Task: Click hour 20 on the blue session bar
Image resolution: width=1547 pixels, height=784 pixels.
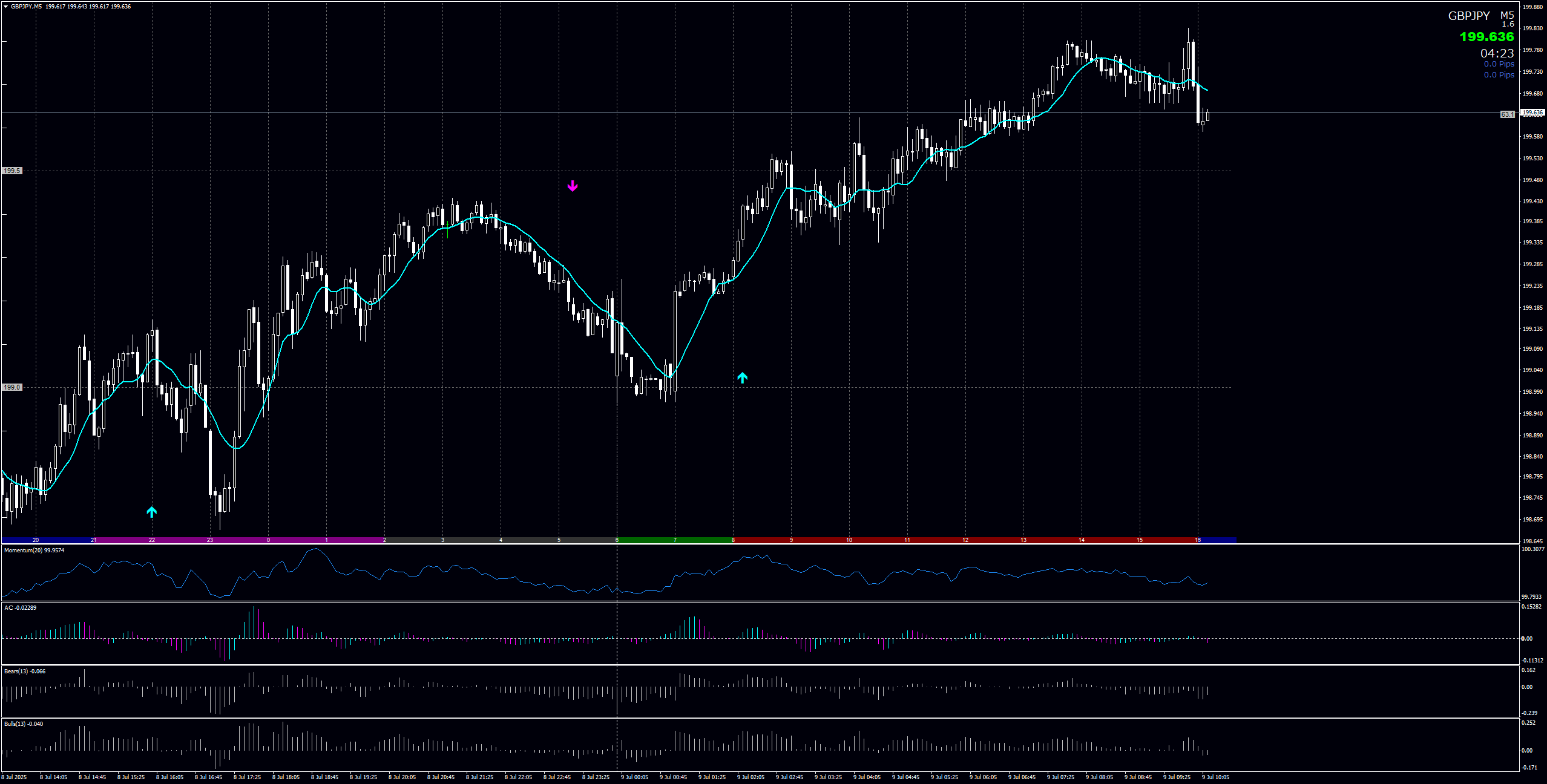Action: pyautogui.click(x=36, y=540)
